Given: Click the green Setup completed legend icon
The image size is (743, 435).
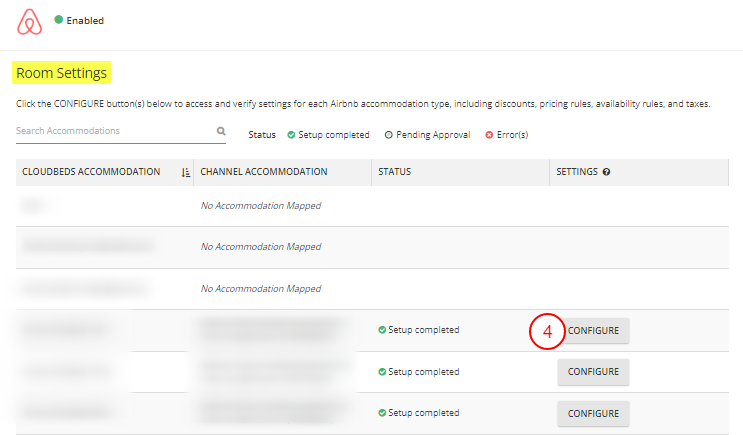Looking at the screenshot, I should point(291,135).
